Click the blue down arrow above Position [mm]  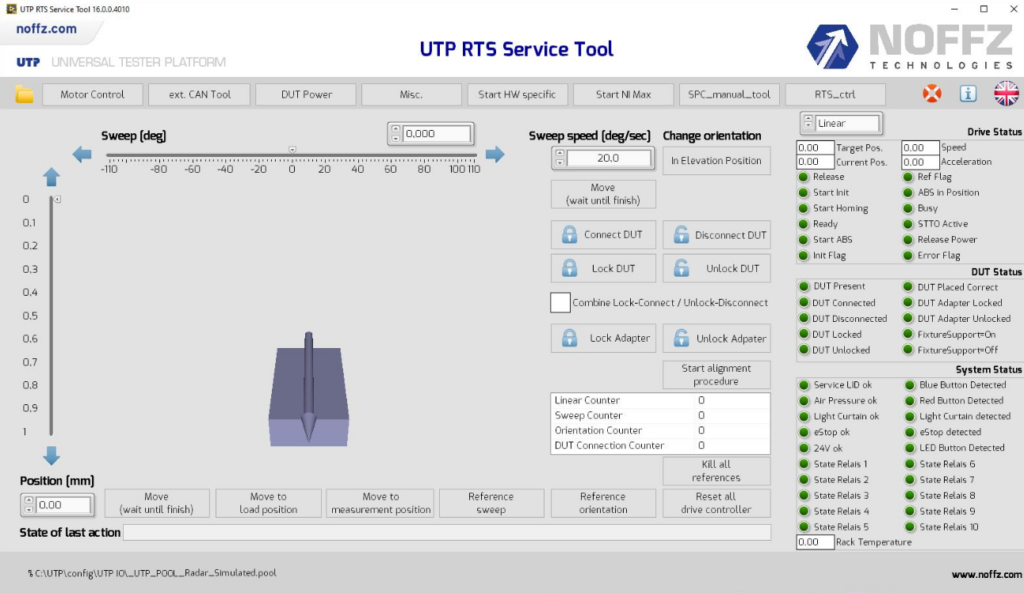tap(50, 457)
